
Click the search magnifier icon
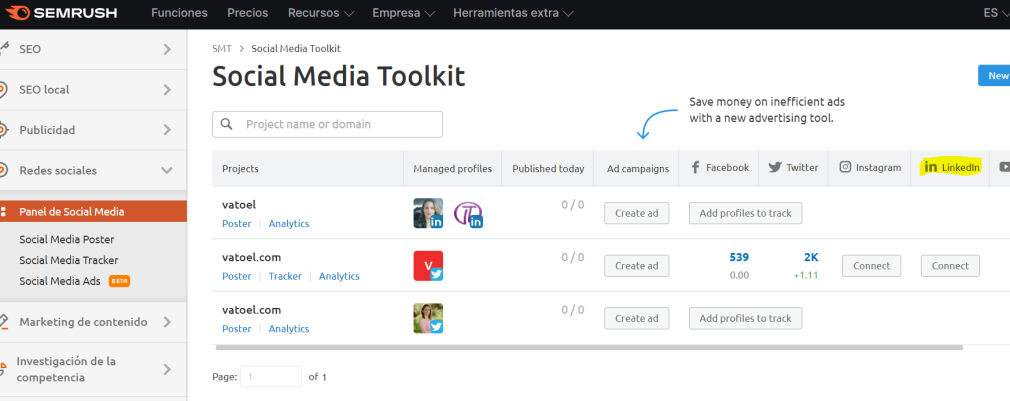(226, 124)
